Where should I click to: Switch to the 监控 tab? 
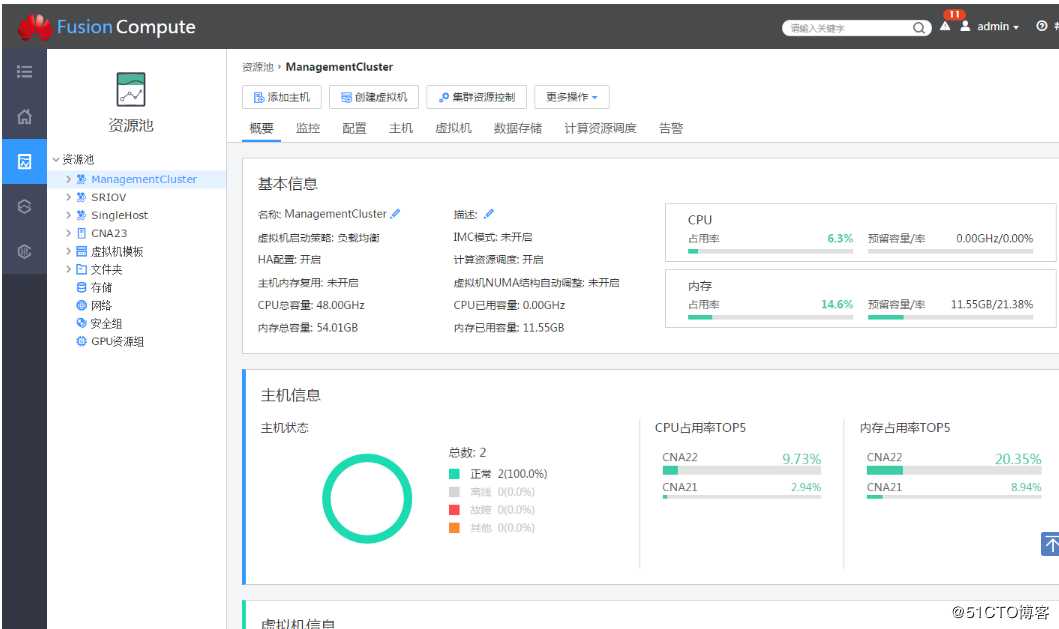[308, 128]
